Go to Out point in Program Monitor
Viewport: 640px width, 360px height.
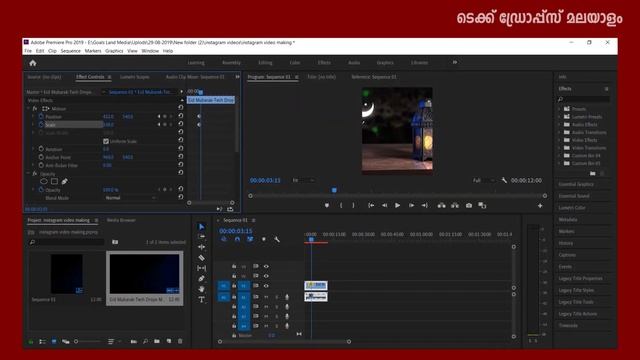coord(424,205)
